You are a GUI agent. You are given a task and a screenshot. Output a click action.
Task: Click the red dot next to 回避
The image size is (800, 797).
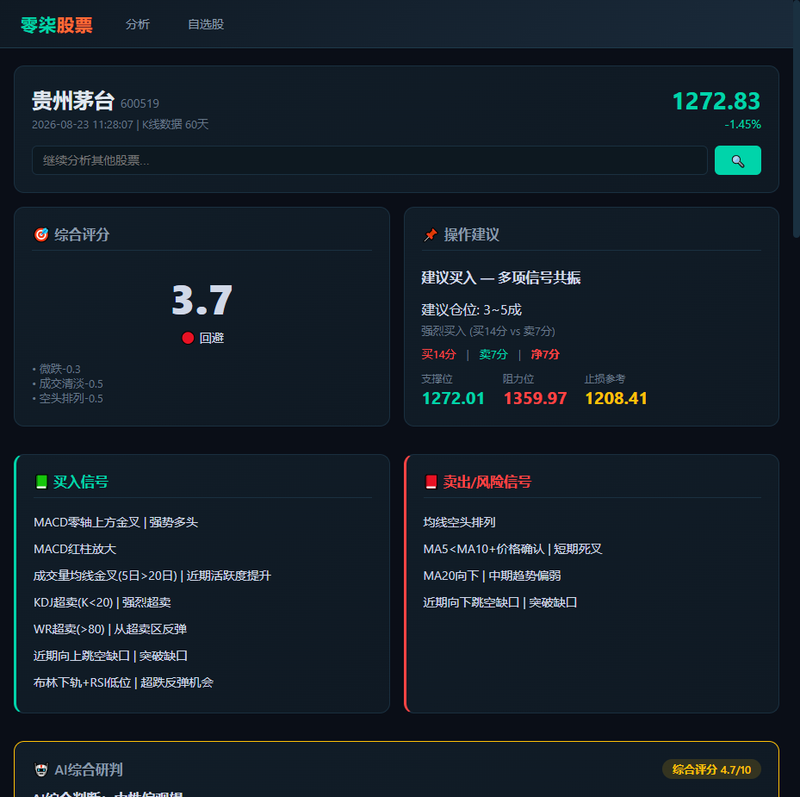tap(188, 338)
